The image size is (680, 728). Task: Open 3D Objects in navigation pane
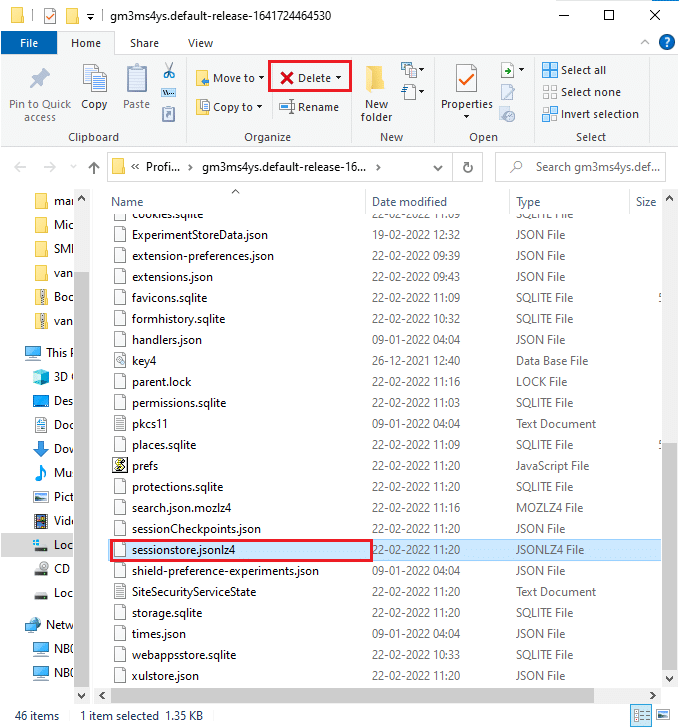(x=53, y=377)
